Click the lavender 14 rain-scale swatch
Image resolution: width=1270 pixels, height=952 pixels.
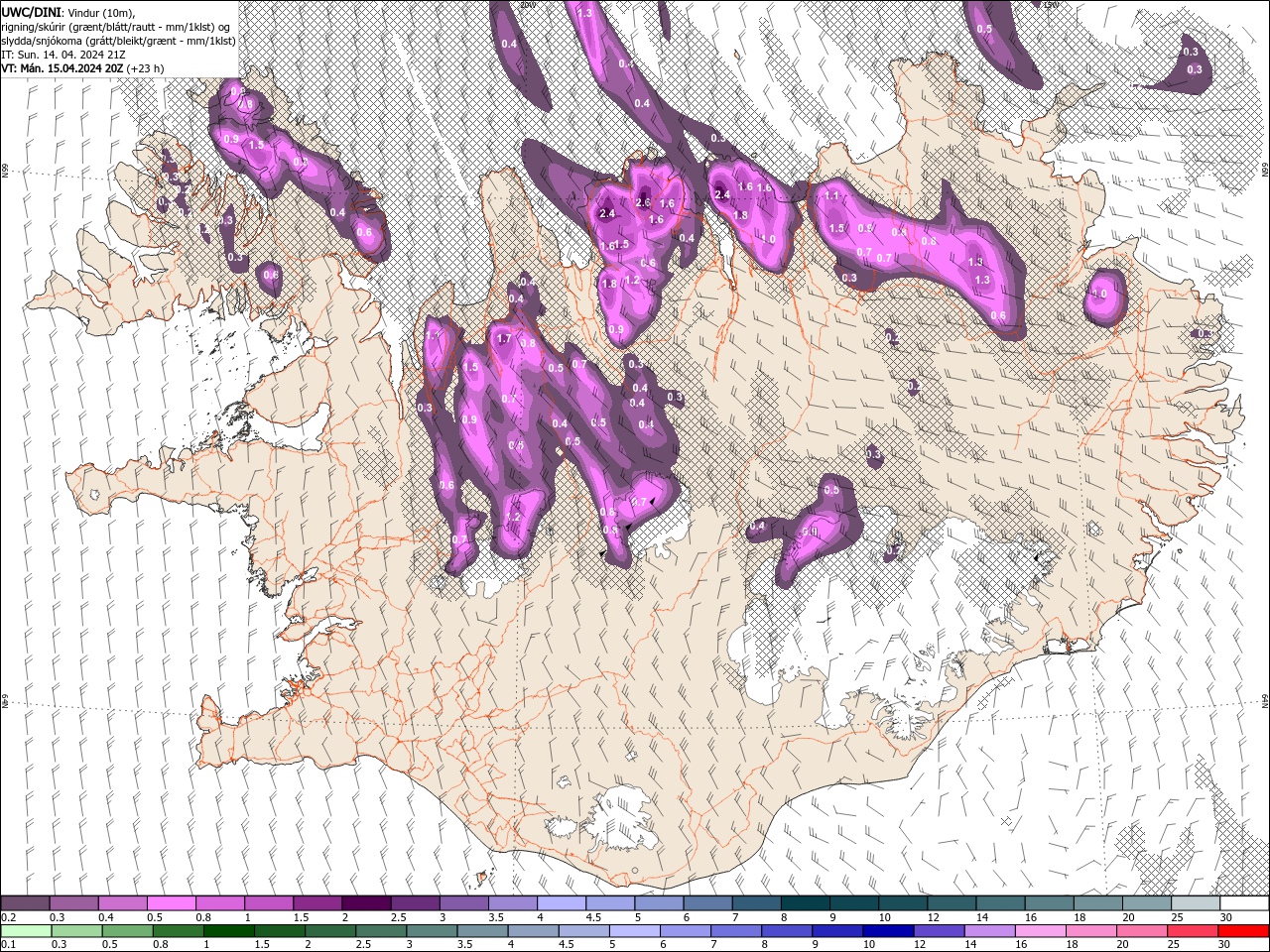click(988, 931)
